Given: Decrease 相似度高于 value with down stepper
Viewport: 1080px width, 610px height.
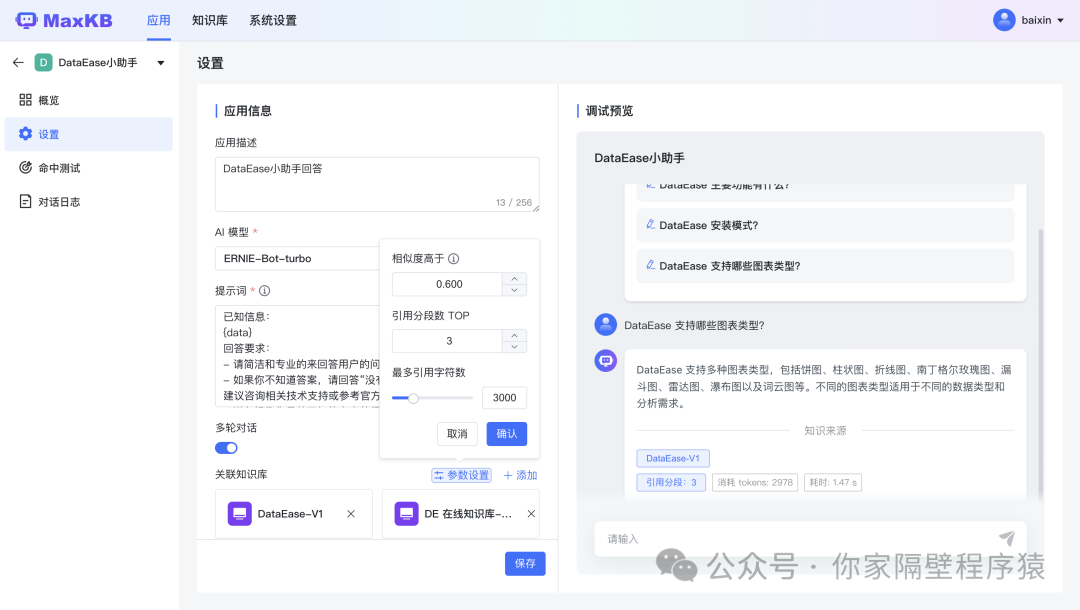Looking at the screenshot, I should point(514,289).
